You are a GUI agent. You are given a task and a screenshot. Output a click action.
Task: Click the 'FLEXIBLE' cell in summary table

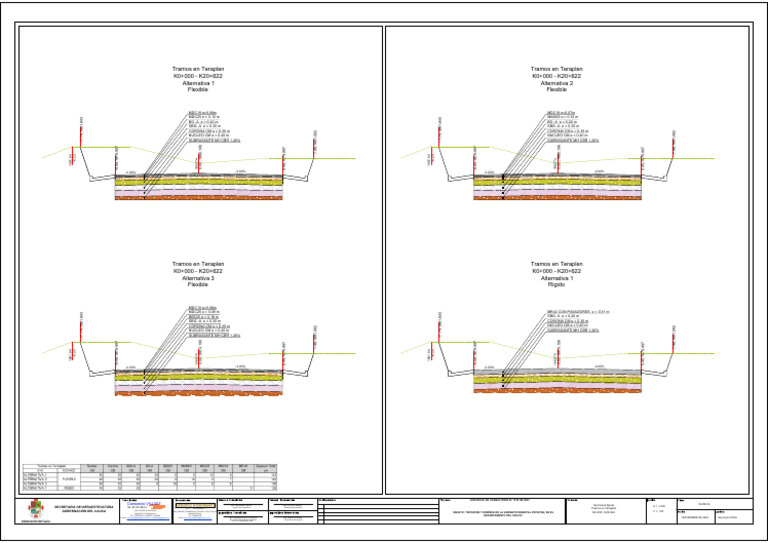[x=69, y=479]
